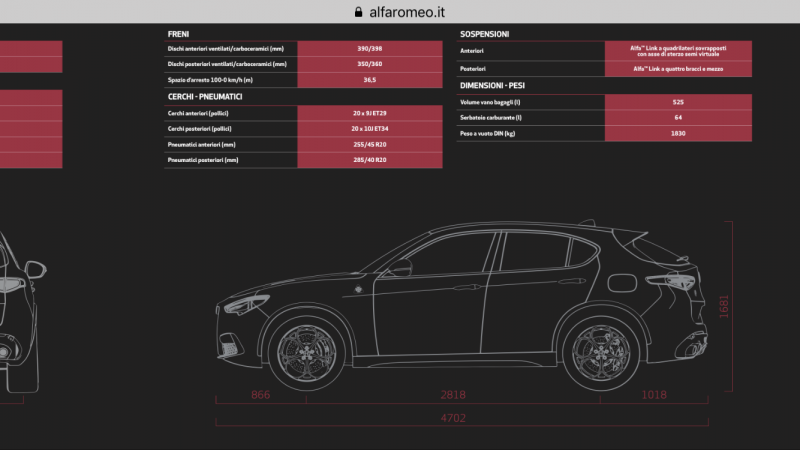
Task: Select the CERCHI - PNEUMATICI heading
Action: [205, 97]
